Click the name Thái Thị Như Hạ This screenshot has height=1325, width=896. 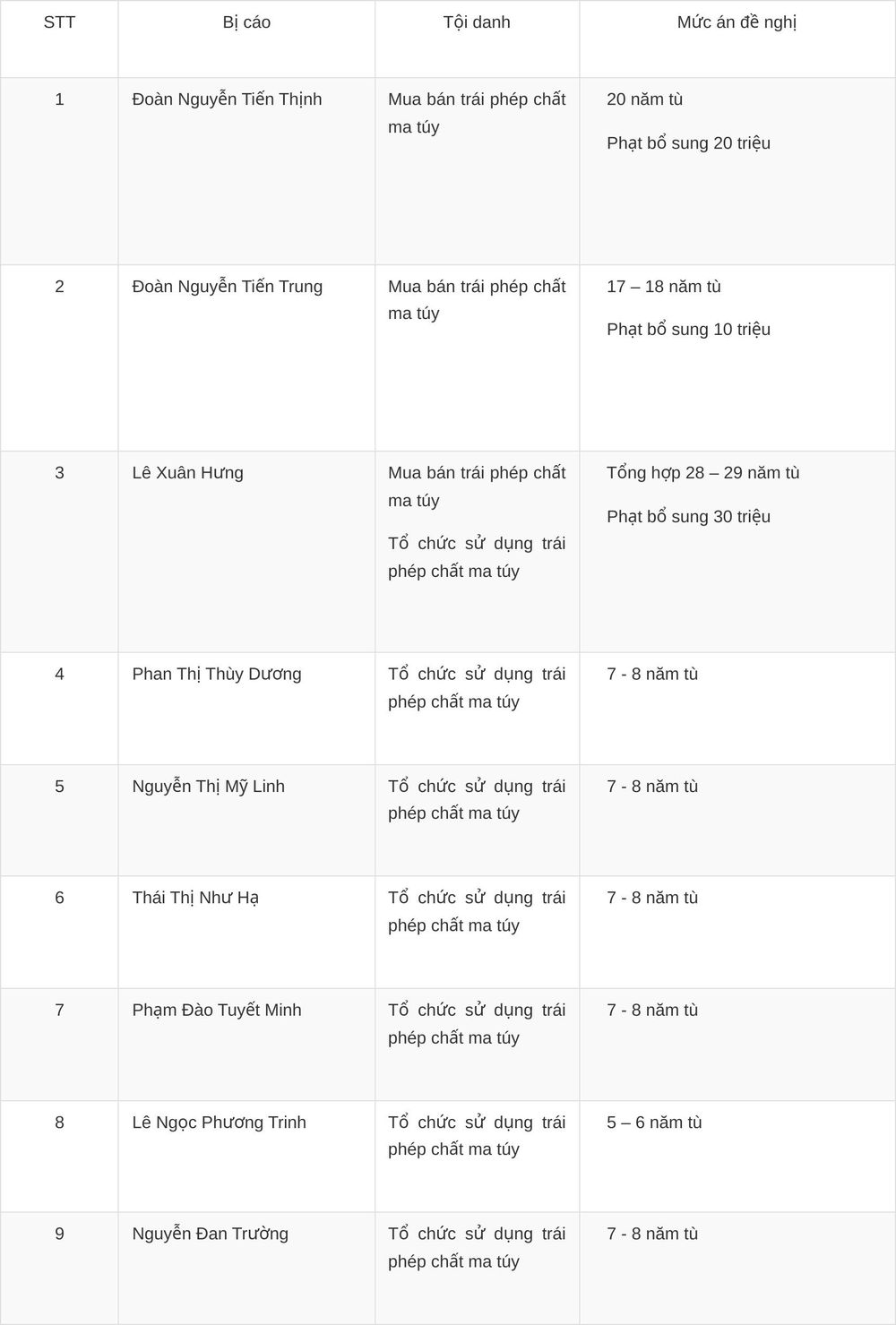pos(195,898)
